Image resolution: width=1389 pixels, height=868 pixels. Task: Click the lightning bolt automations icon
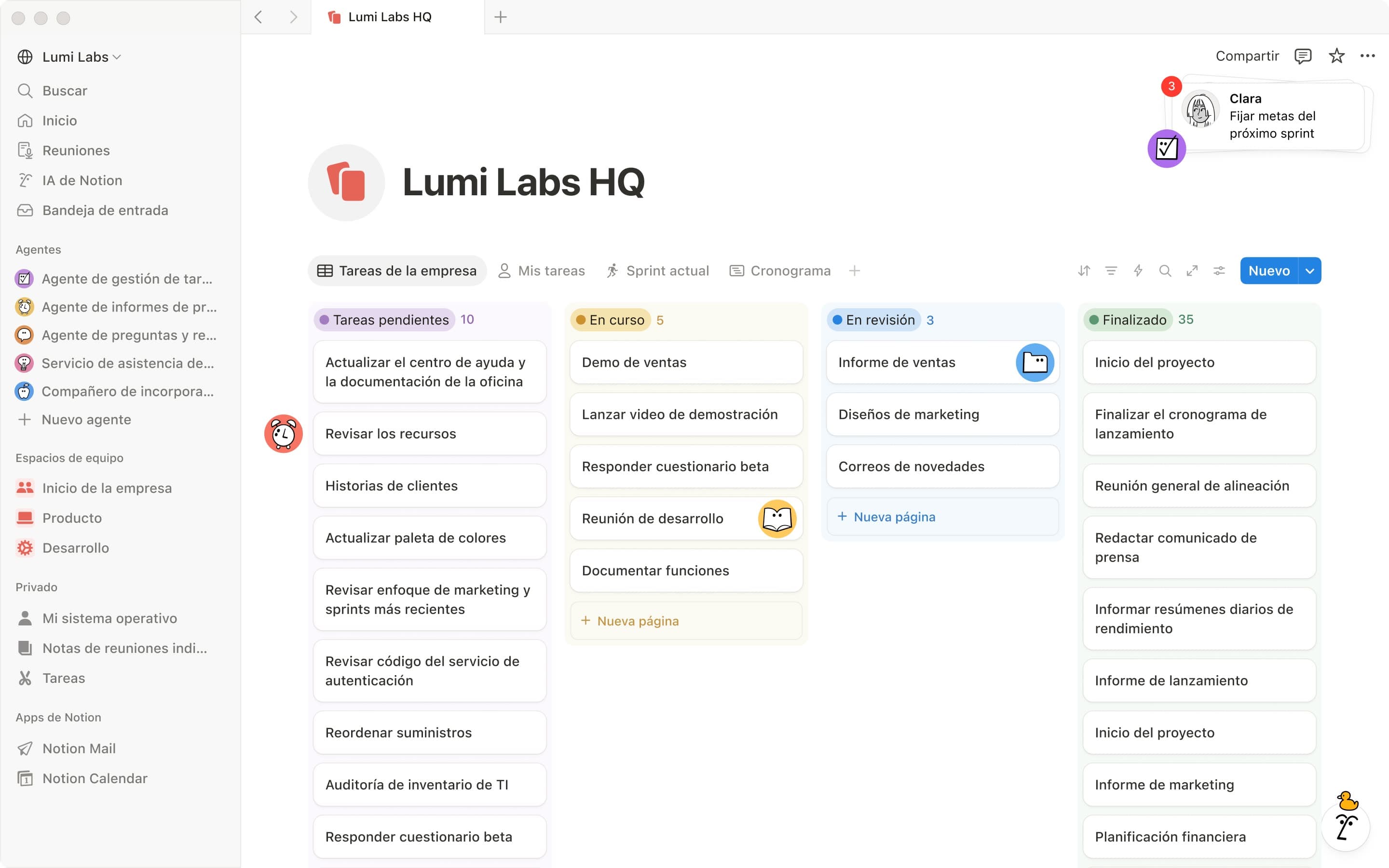(x=1138, y=271)
